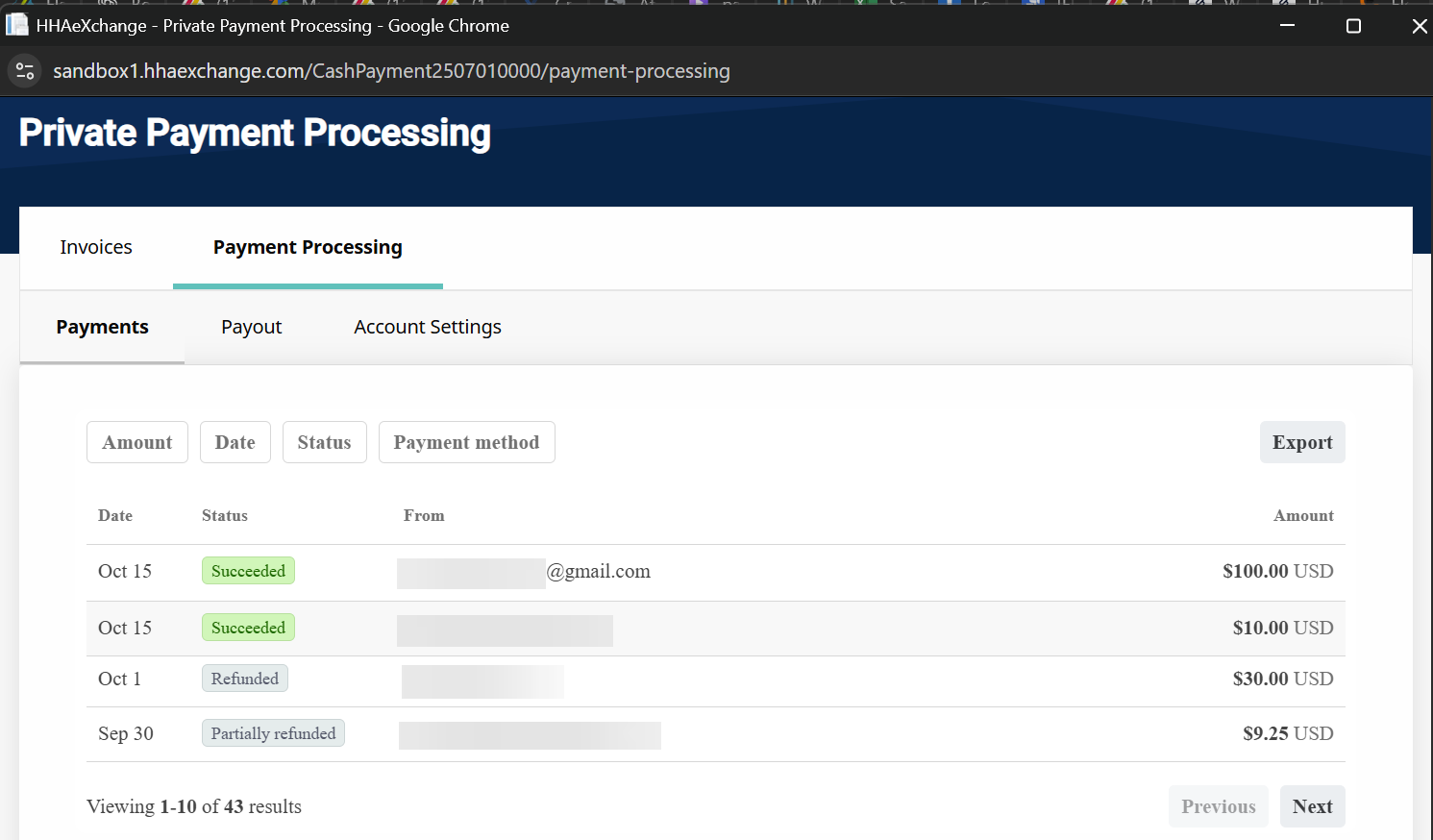Click the Previous page button
Viewport: 1433px width, 840px height.
(1218, 806)
